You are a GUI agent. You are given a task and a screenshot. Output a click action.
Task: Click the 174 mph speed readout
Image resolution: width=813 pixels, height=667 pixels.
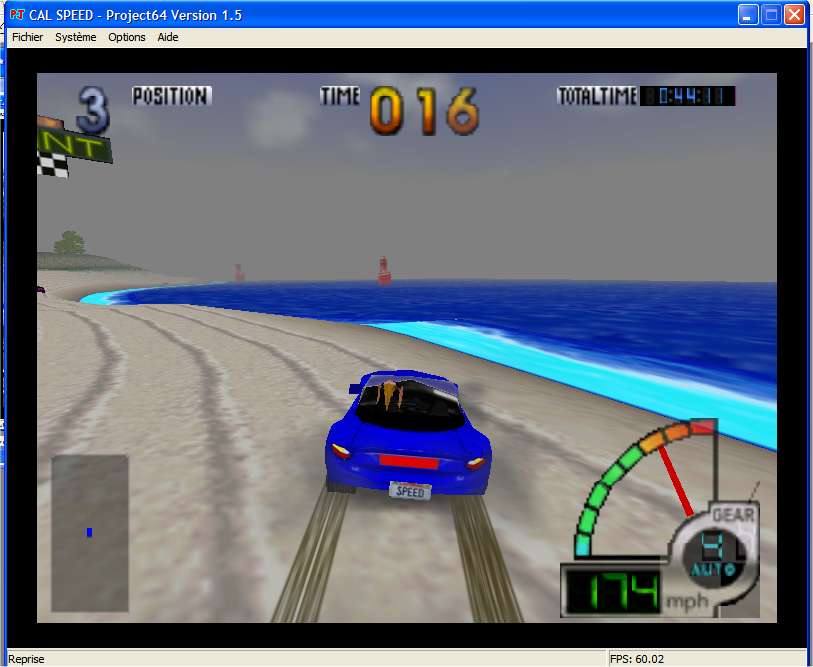[613, 591]
